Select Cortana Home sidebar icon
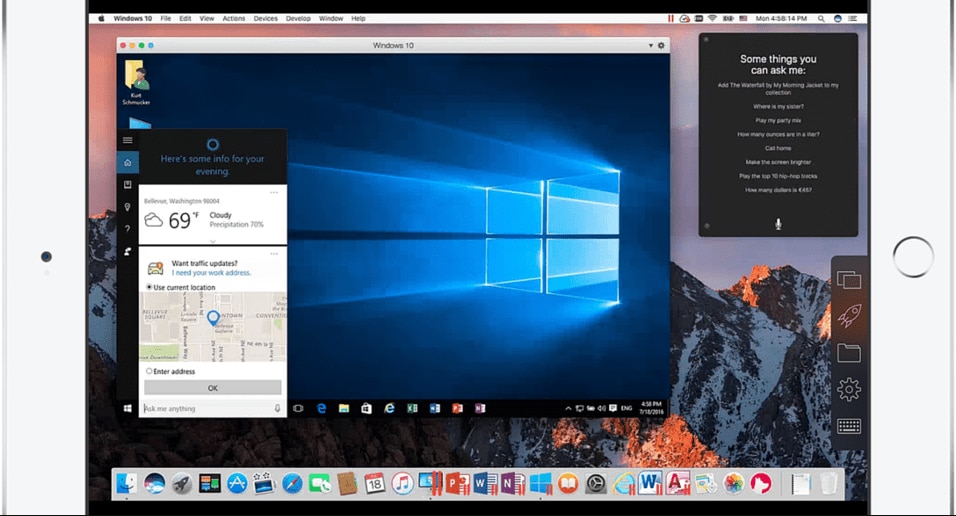This screenshot has height=516, width=956. [x=127, y=162]
